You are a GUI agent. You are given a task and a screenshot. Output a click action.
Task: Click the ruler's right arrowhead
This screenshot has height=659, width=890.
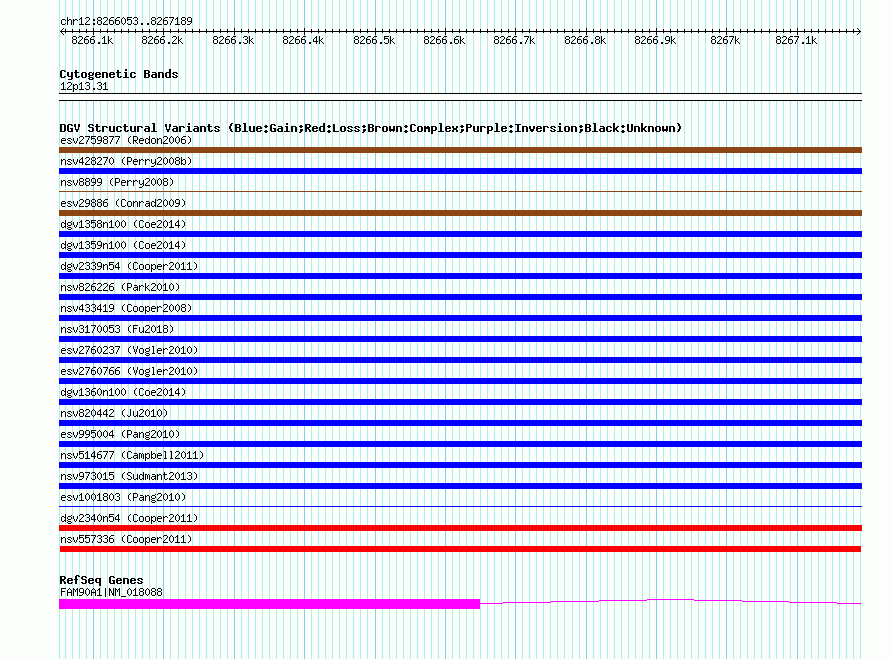[859, 31]
